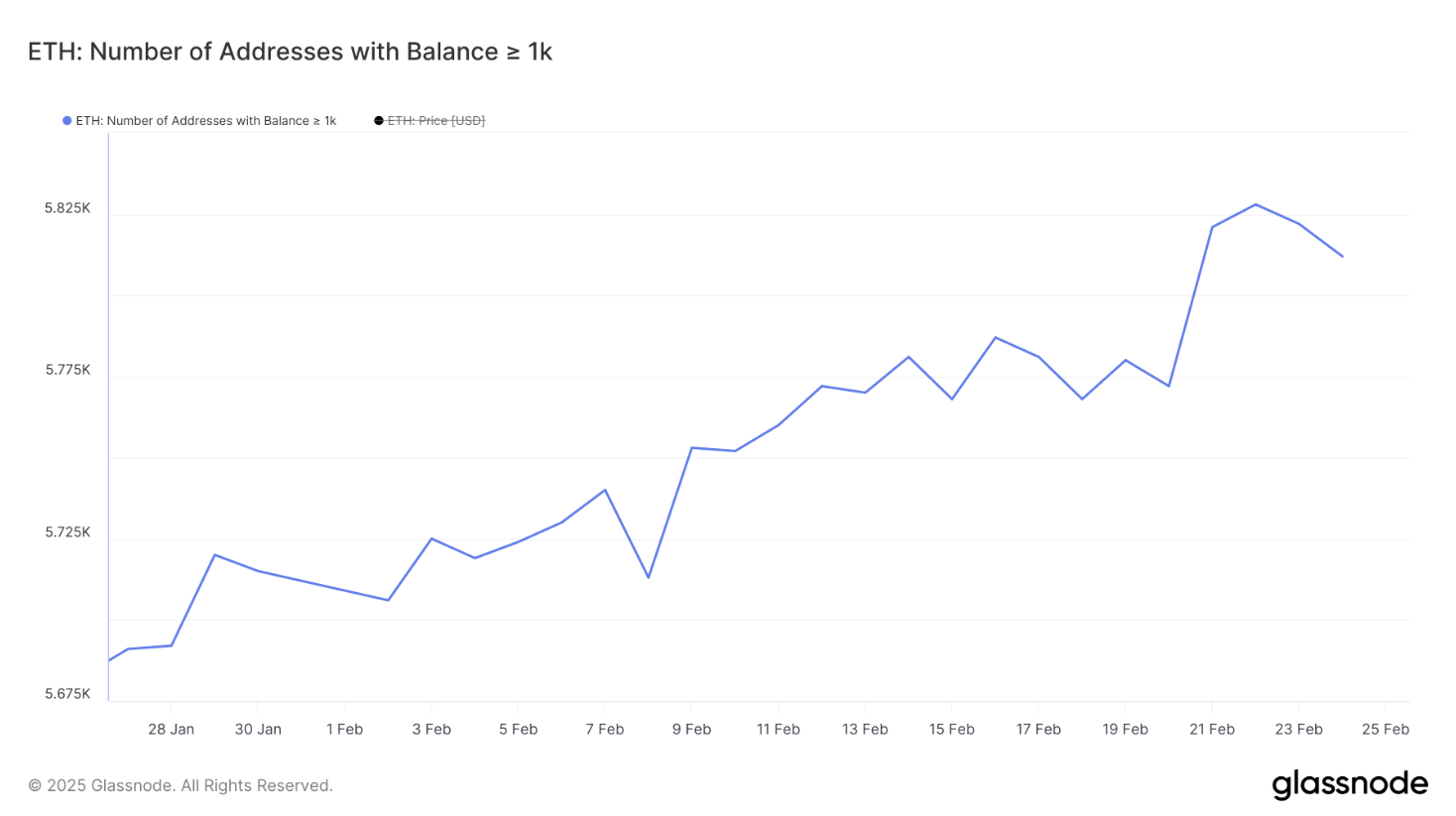Hide the Number of Addresses legend series
The image size is (1456, 816).
point(205,121)
